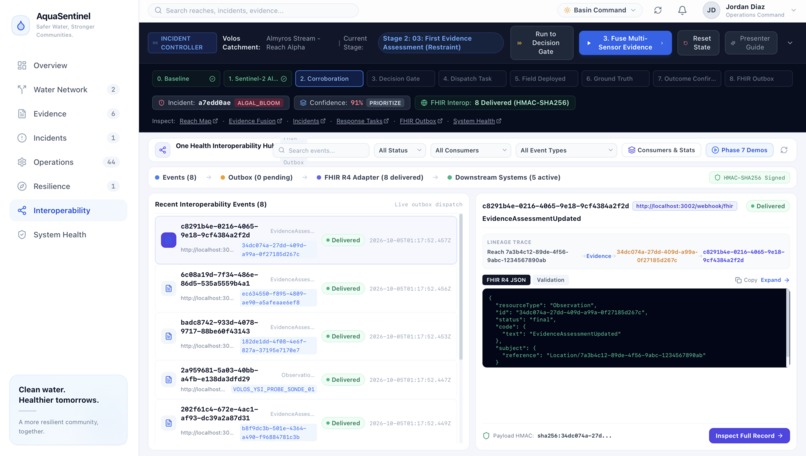Click the AquaSentinel water drop logo
Image resolution: width=806 pixels, height=456 pixels.
[21, 25]
